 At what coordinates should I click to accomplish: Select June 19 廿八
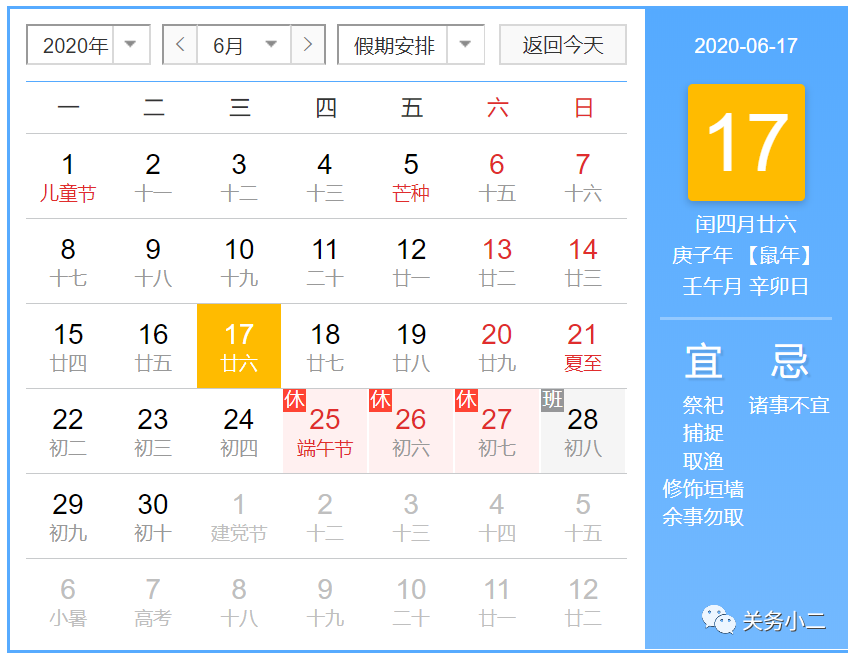(411, 346)
